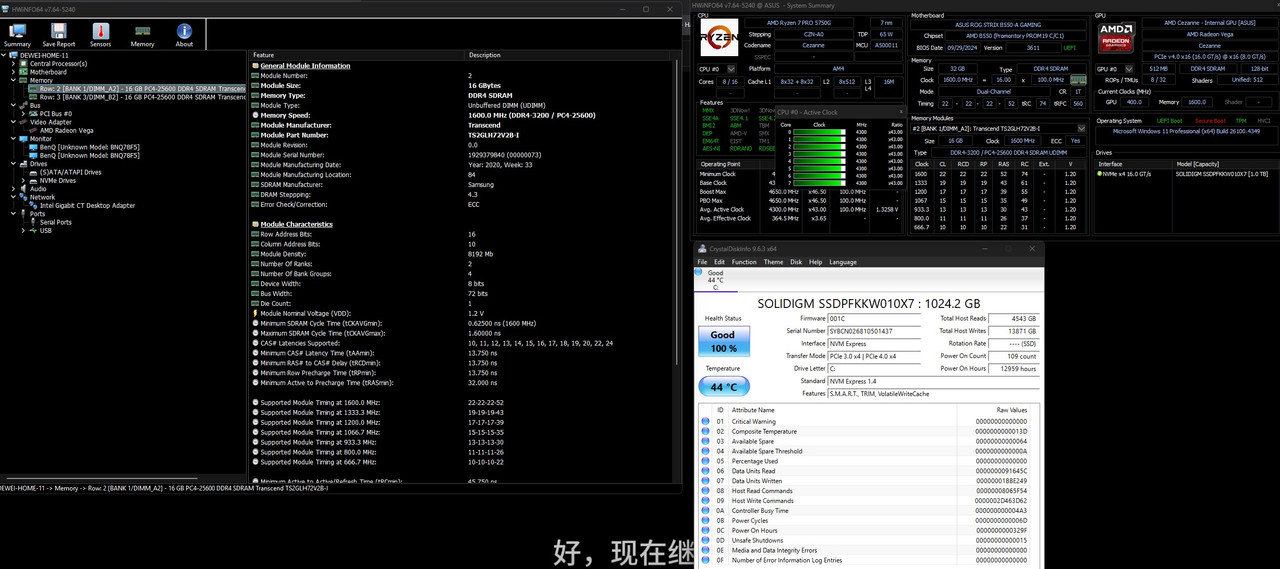Click status dot for Power Cycles attribute
The image size is (1280, 569).
pyautogui.click(x=706, y=520)
